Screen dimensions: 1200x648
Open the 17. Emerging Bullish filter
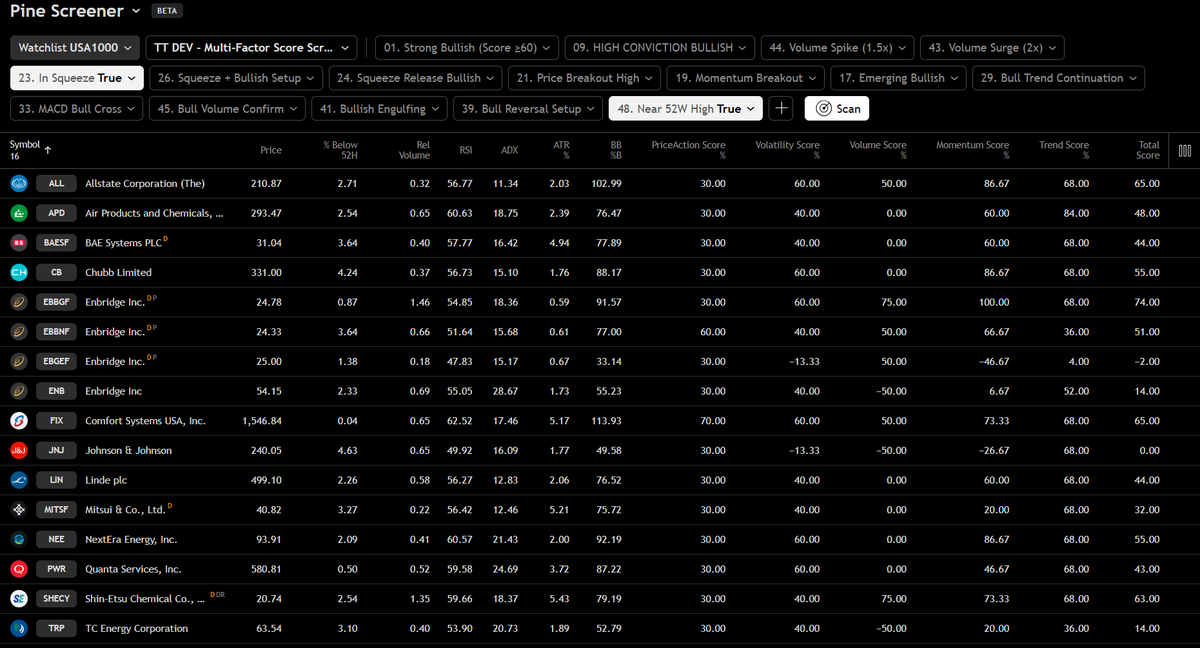tap(899, 78)
